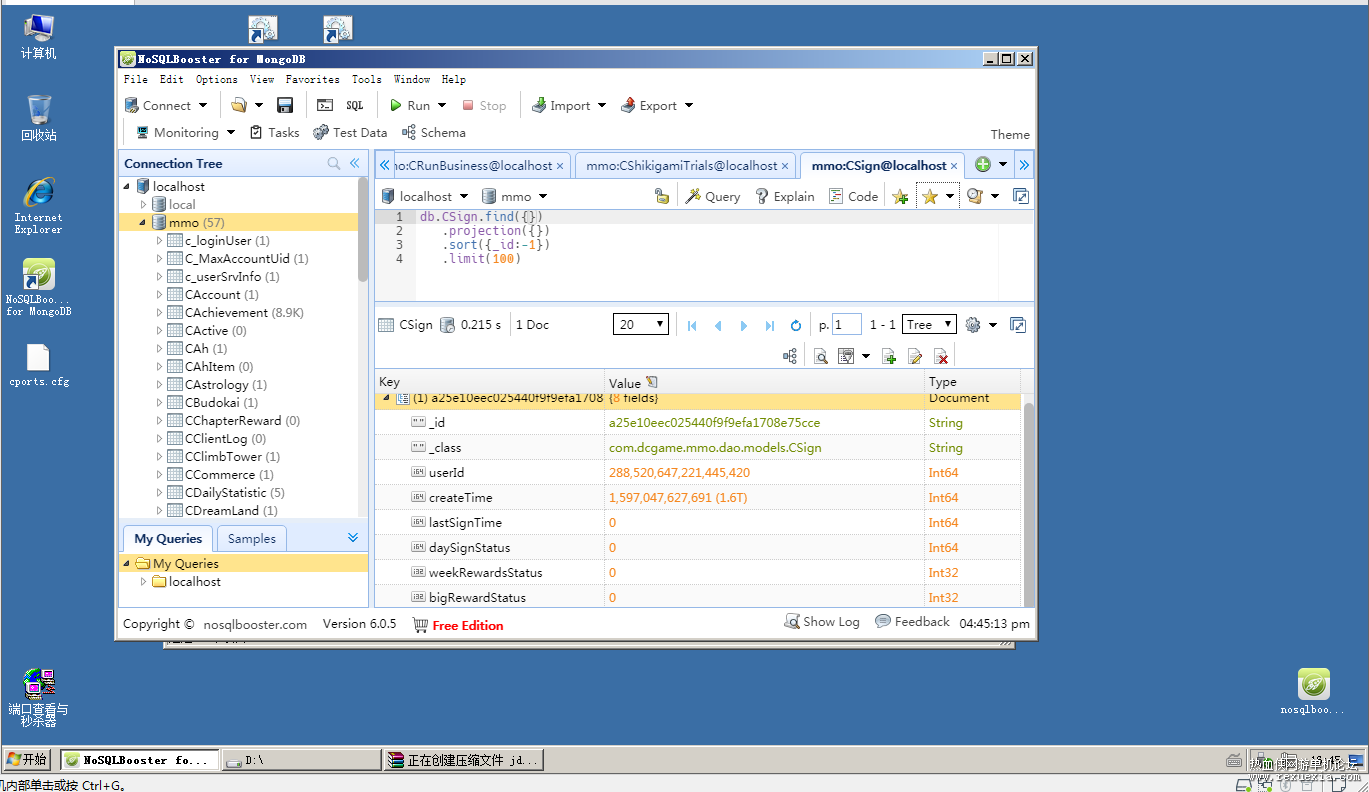Click the lock icon in query toolbar
The width and height of the screenshot is (1369, 792).
tap(661, 196)
